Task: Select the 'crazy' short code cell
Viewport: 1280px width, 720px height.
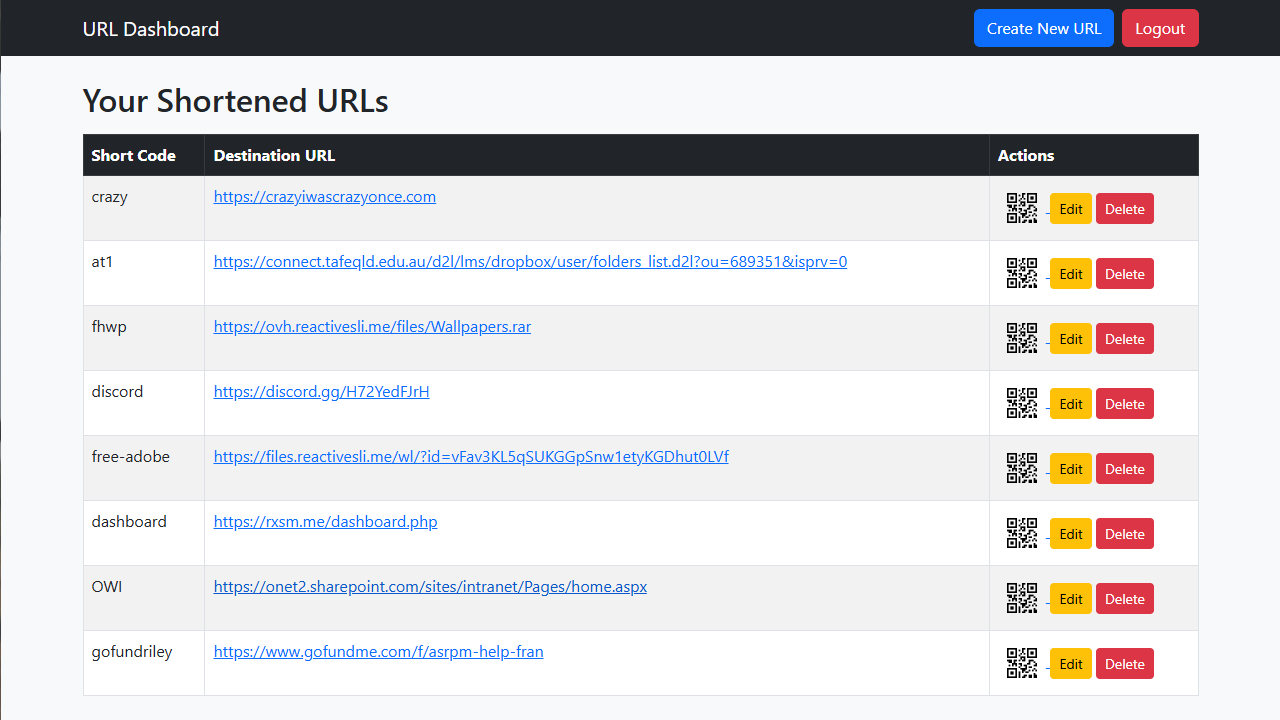Action: [x=144, y=209]
